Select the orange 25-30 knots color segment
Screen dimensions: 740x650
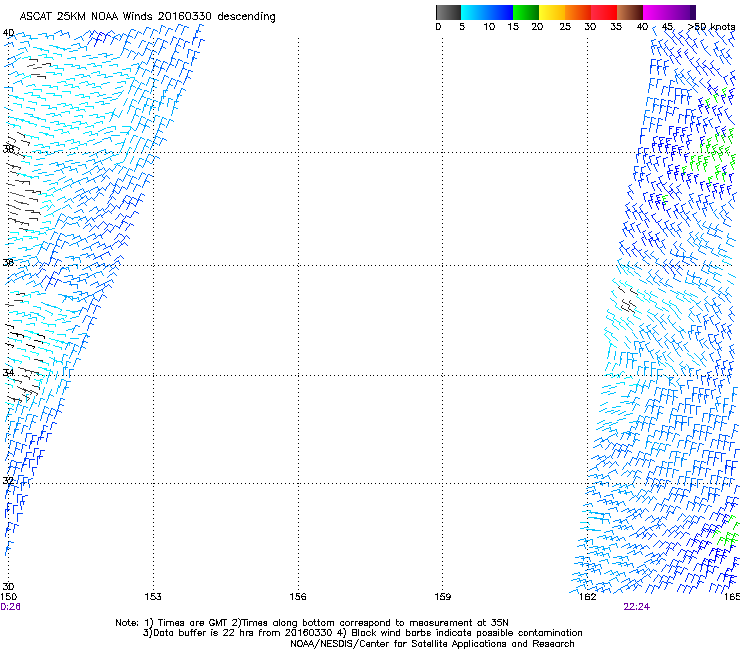coord(578,12)
